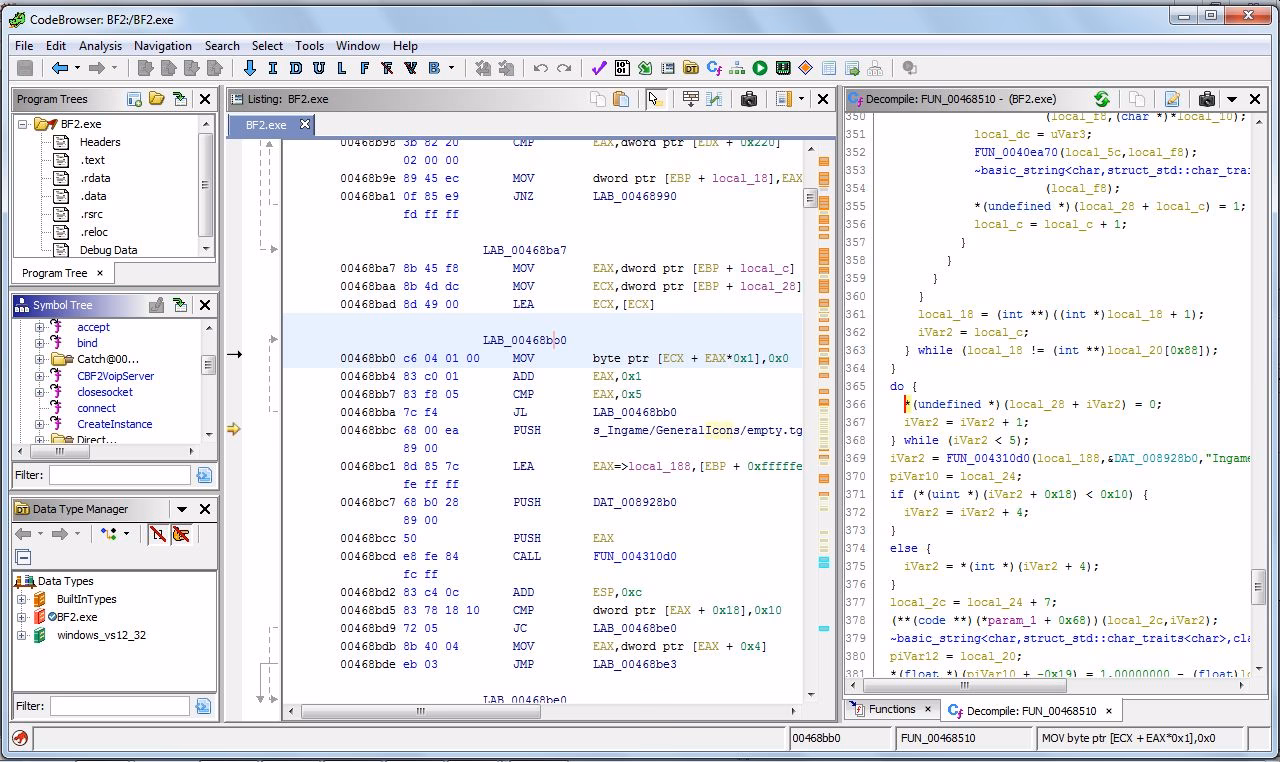The height and width of the screenshot is (762, 1280).
Task: Expand BuiltInTypes in Data Type Manager
Action: 22,599
